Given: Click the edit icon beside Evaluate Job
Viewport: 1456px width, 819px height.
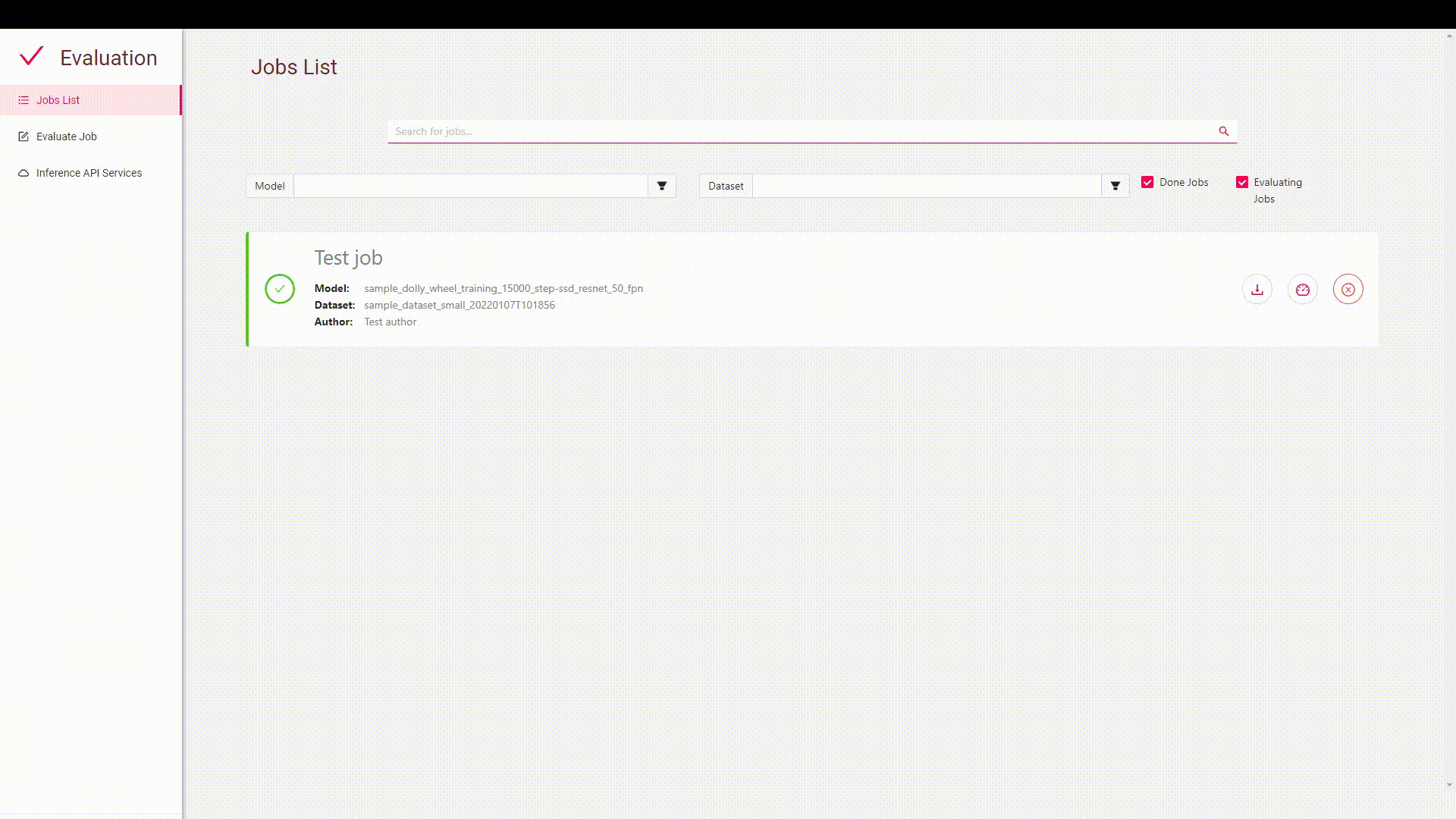Looking at the screenshot, I should (24, 136).
